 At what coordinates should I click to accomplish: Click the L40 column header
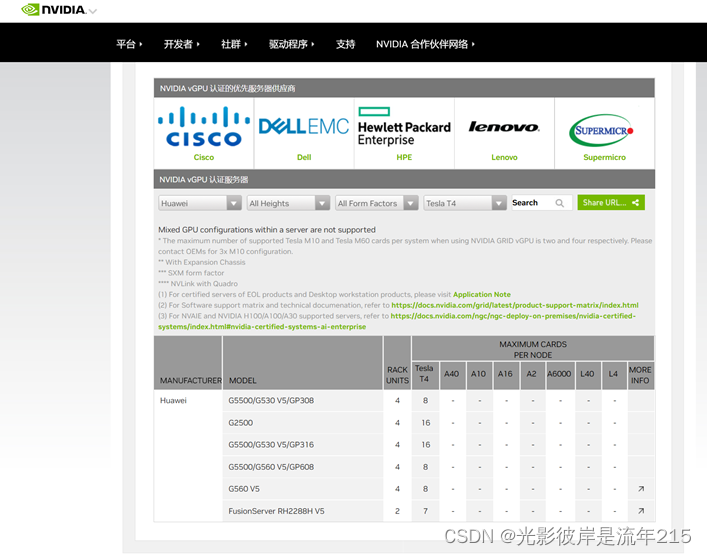[x=587, y=374]
